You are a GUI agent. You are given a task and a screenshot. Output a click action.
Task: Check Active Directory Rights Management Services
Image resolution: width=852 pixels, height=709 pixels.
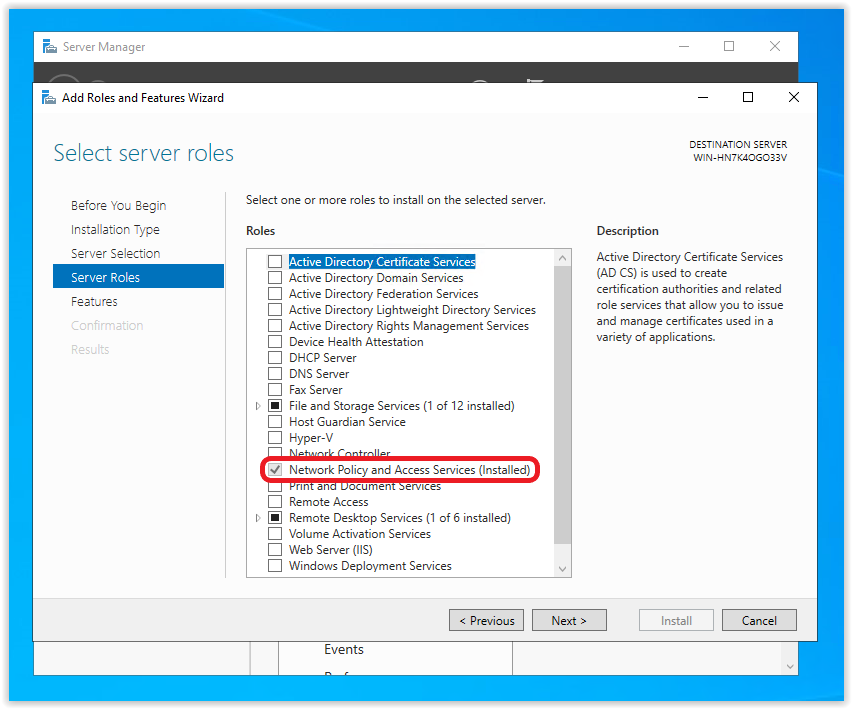275,326
